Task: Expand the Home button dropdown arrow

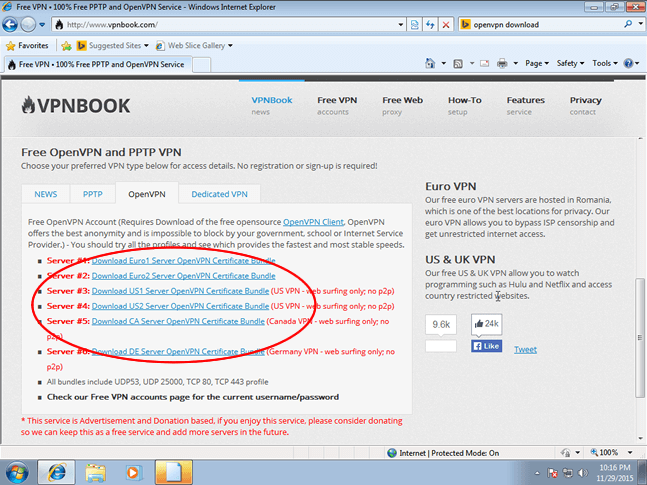Action: (444, 63)
